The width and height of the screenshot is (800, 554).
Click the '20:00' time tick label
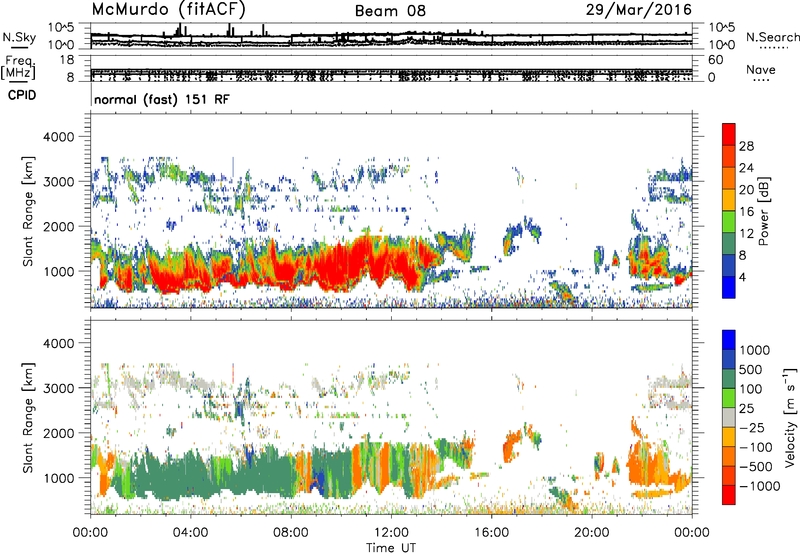pyautogui.click(x=591, y=533)
